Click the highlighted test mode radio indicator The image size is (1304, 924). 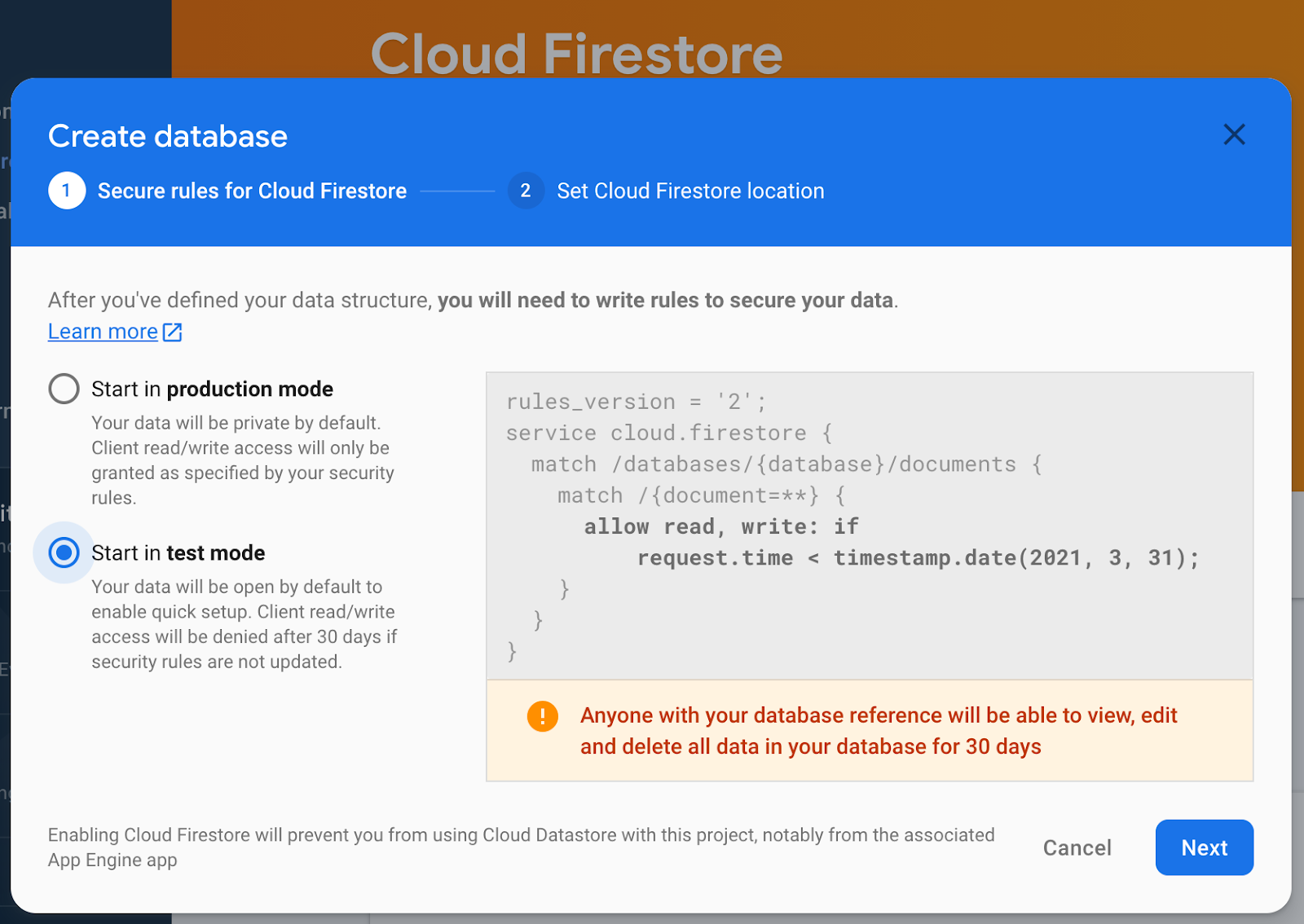(x=63, y=552)
